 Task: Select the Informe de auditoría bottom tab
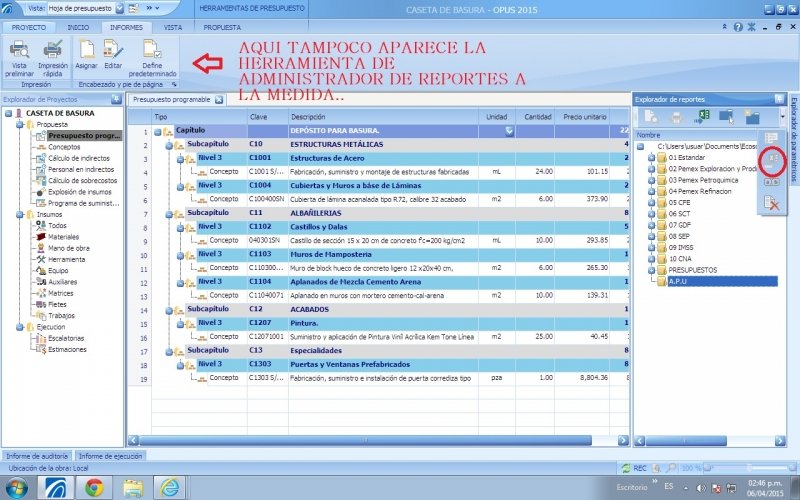coord(36,456)
